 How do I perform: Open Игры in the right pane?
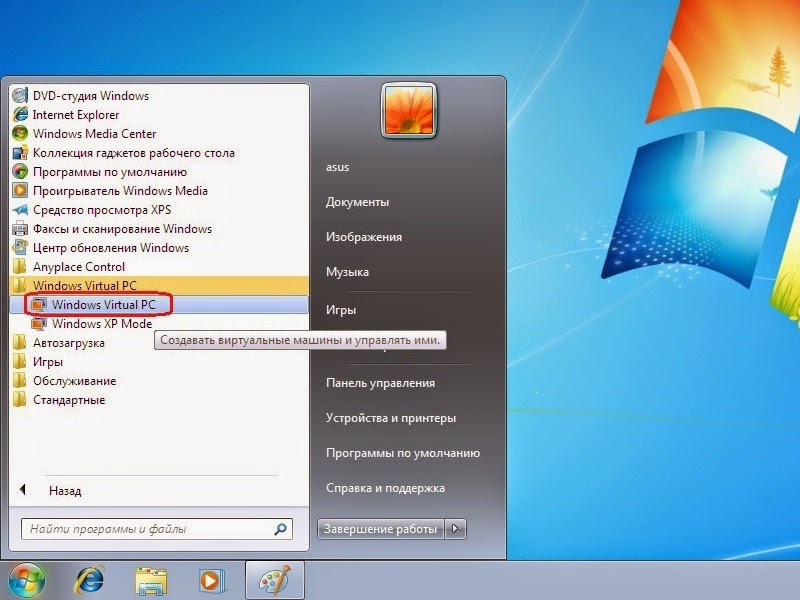pos(340,310)
